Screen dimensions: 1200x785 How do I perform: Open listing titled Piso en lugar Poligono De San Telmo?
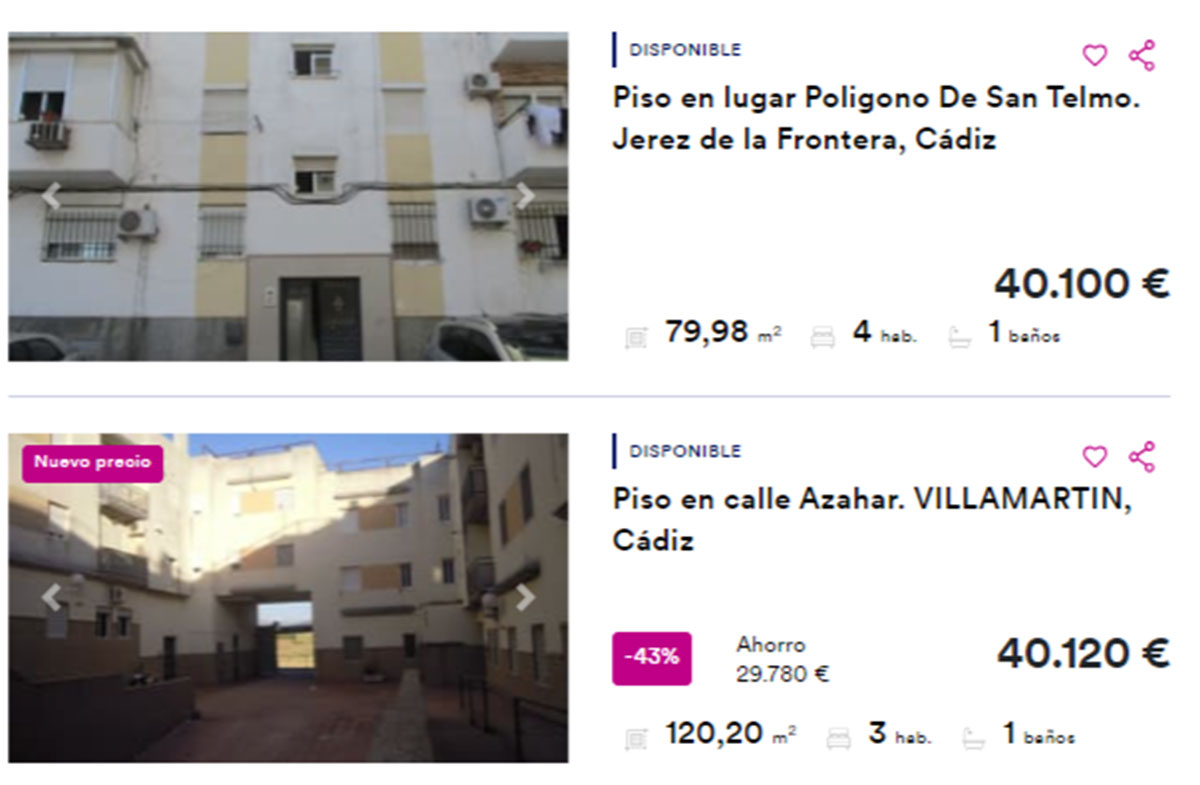[x=877, y=119]
